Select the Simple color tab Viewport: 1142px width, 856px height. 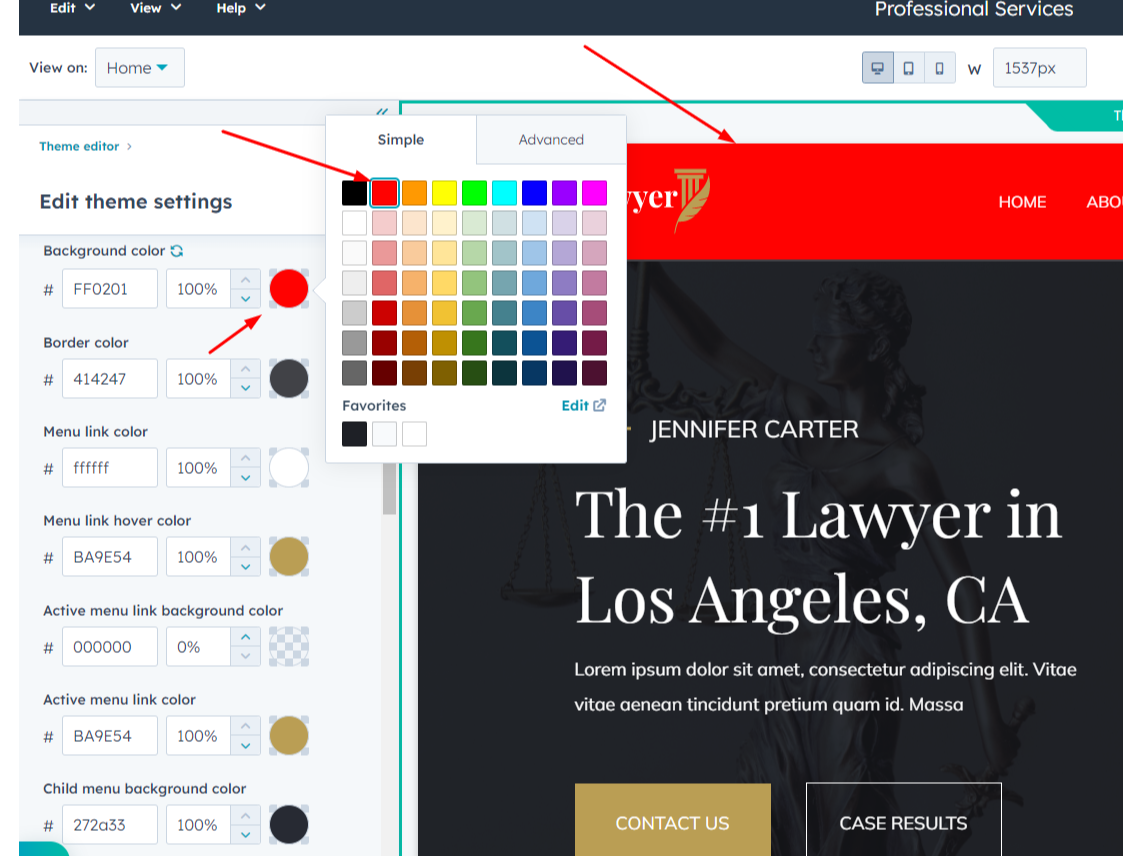coord(401,140)
